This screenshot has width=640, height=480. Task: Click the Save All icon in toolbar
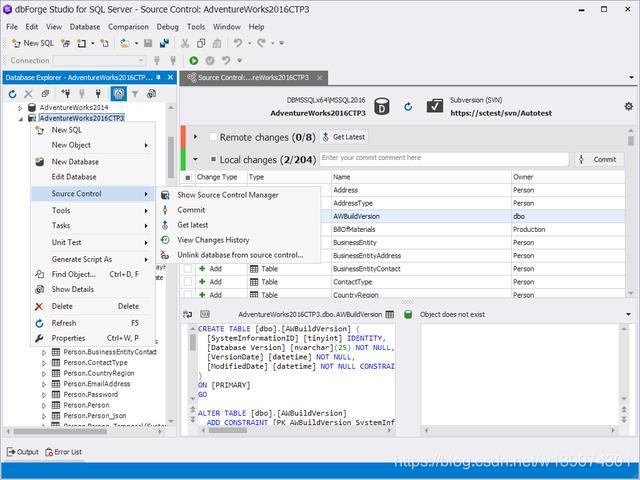click(x=164, y=43)
